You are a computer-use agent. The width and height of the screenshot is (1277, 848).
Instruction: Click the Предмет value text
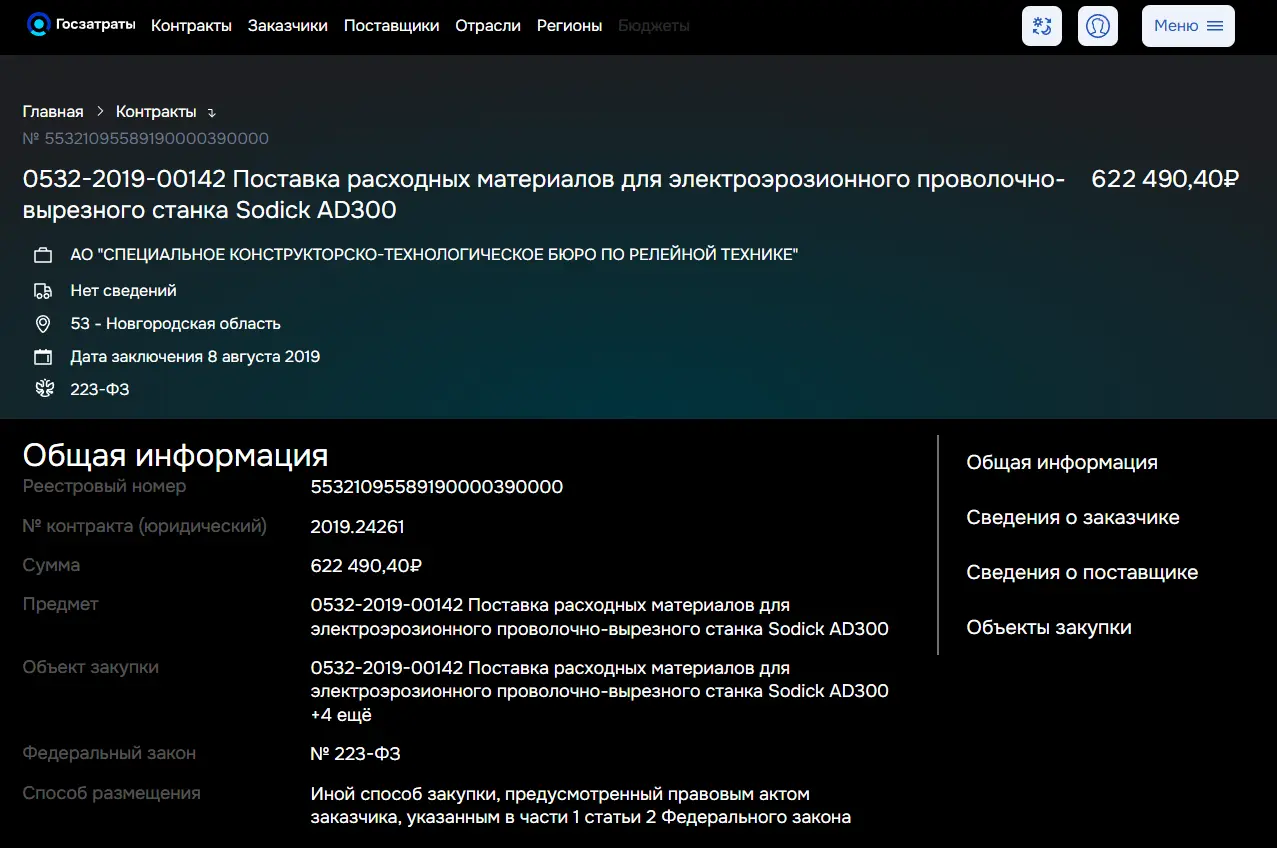[x=600, y=618]
